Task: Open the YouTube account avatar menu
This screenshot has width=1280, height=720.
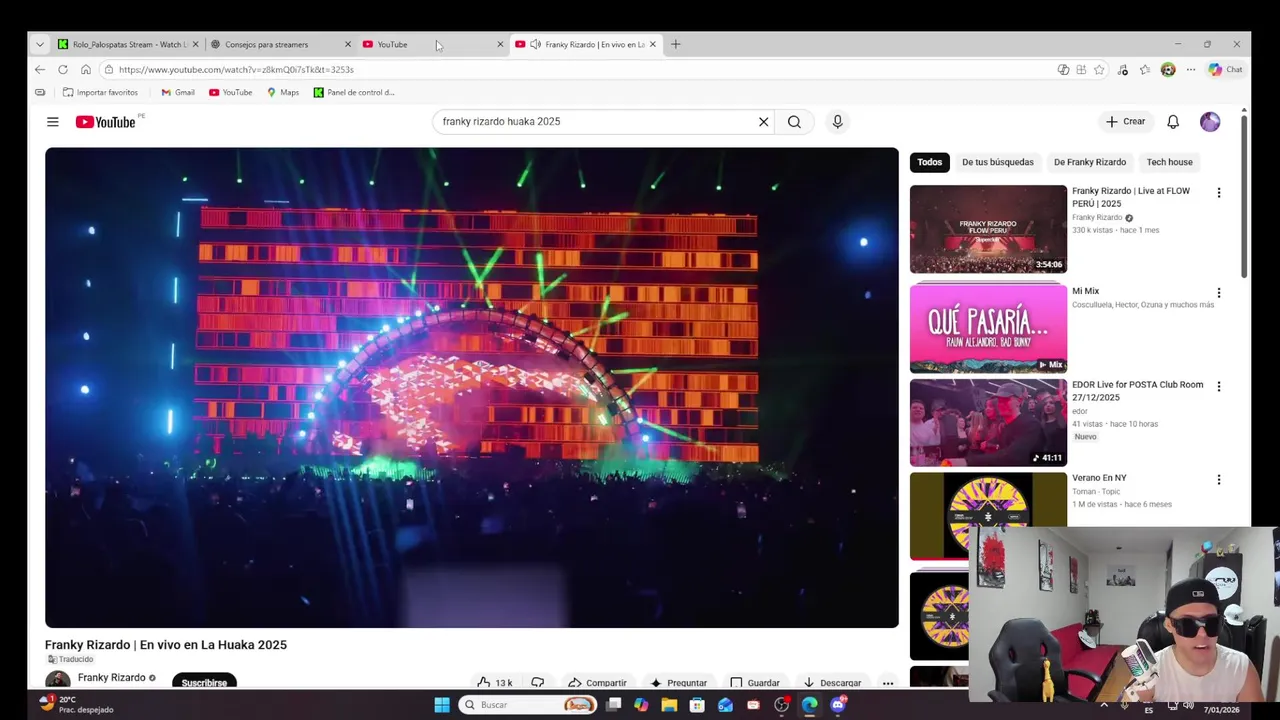Action: point(1210,122)
